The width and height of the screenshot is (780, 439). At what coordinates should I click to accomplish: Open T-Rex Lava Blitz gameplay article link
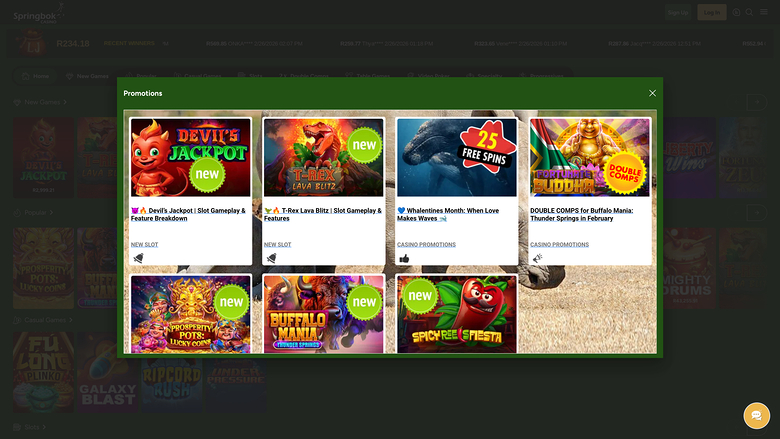pos(323,214)
